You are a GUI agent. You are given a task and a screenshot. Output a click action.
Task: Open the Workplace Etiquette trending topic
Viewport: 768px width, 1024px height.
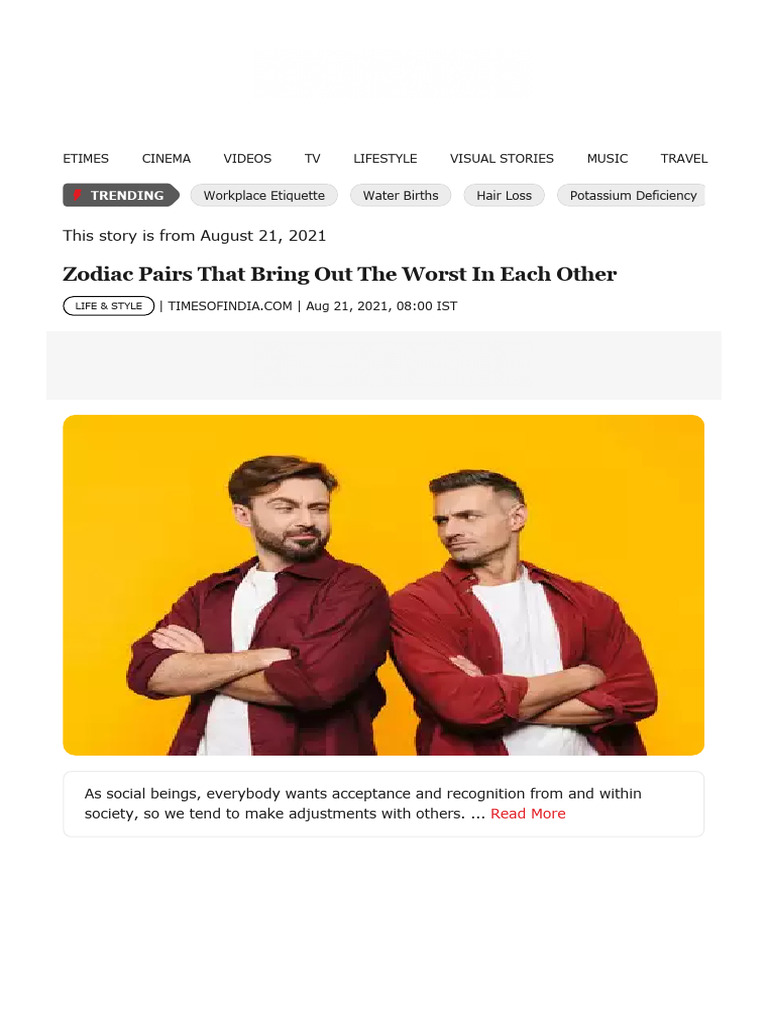[x=264, y=195]
